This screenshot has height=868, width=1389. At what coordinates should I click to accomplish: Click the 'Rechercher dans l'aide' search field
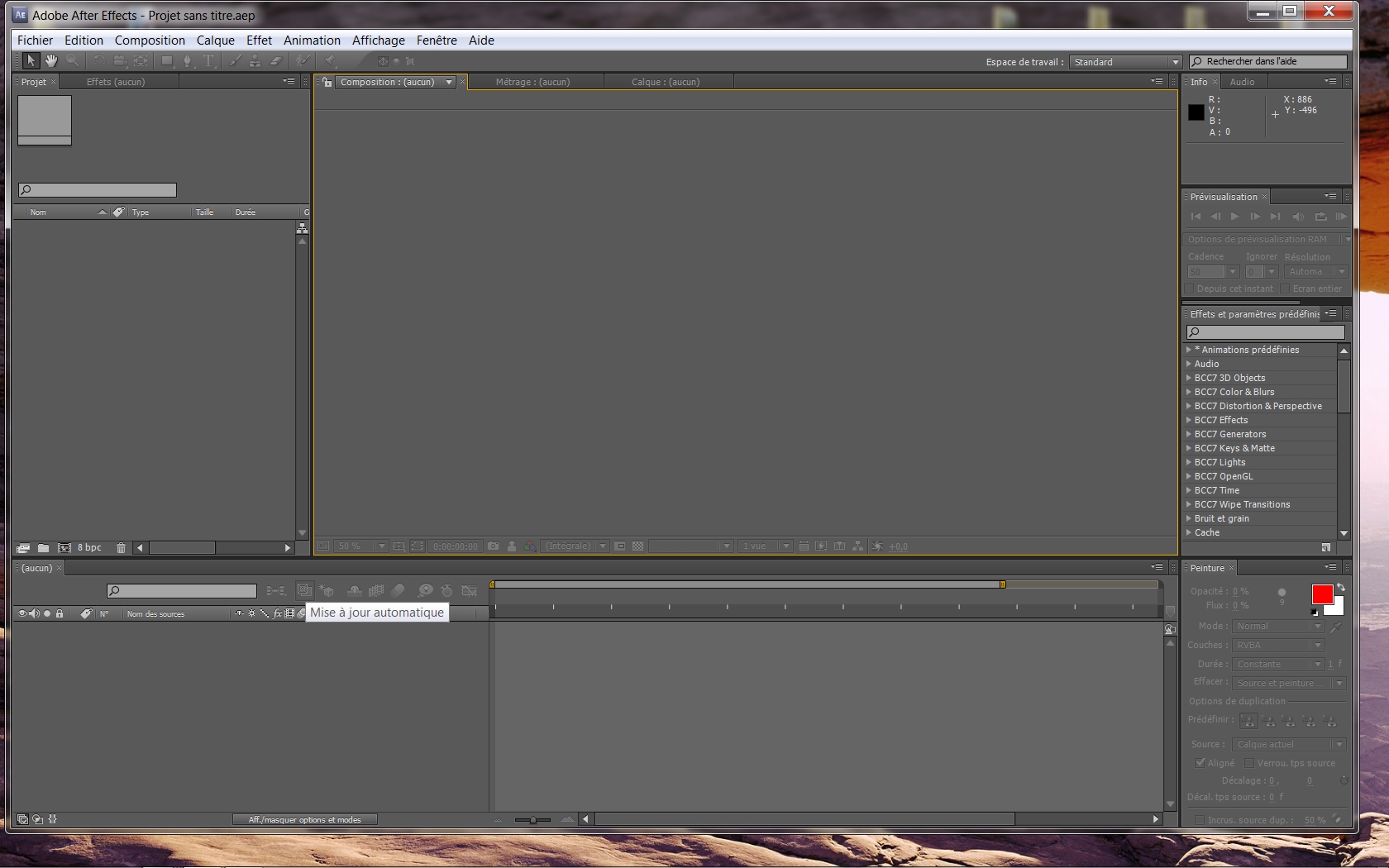pyautogui.click(x=1268, y=62)
